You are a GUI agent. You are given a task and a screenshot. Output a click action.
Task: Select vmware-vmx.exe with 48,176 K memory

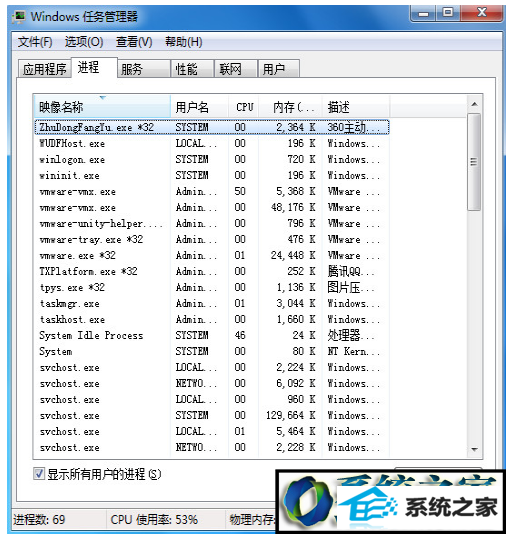click(212, 207)
